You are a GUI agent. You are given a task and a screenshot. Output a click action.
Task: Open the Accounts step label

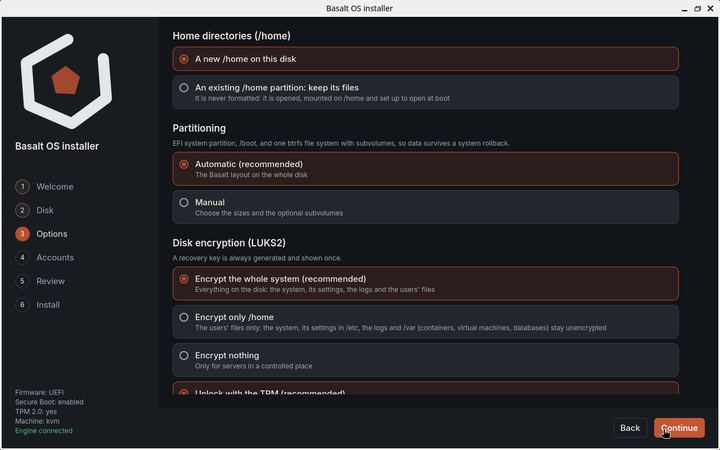point(55,258)
